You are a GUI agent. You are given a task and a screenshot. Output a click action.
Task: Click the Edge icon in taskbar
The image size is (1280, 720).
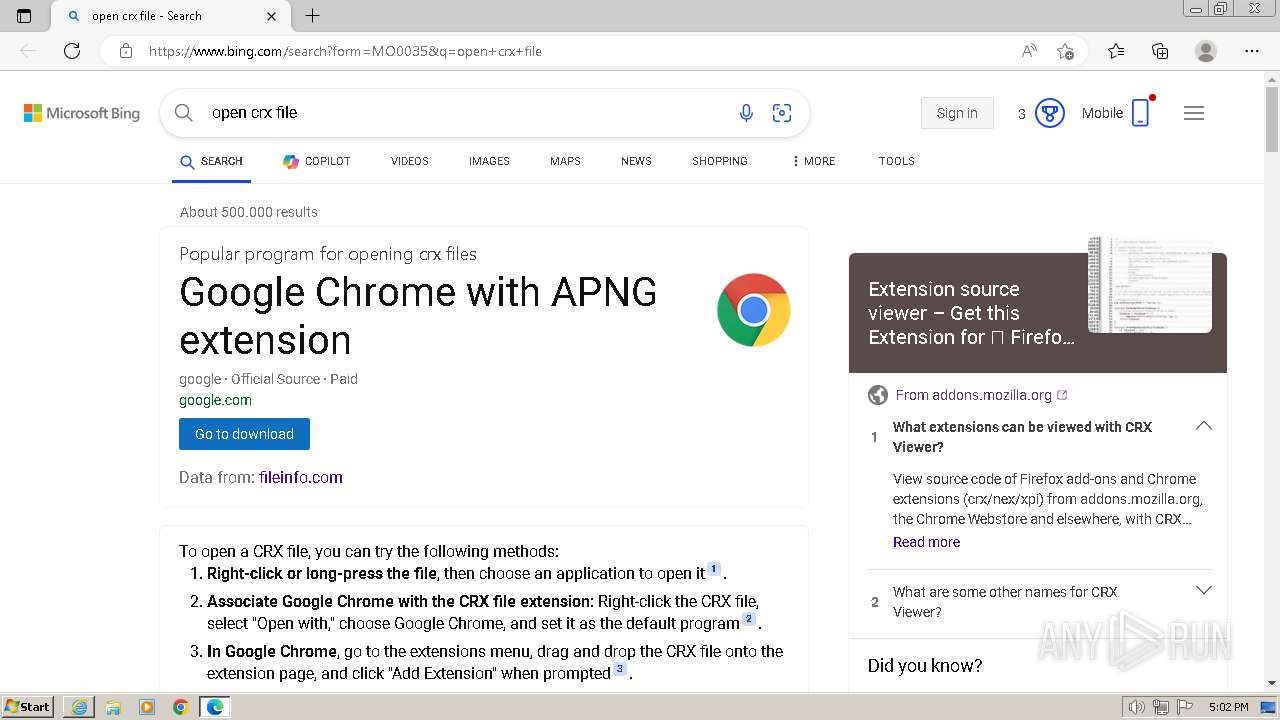tap(215, 707)
